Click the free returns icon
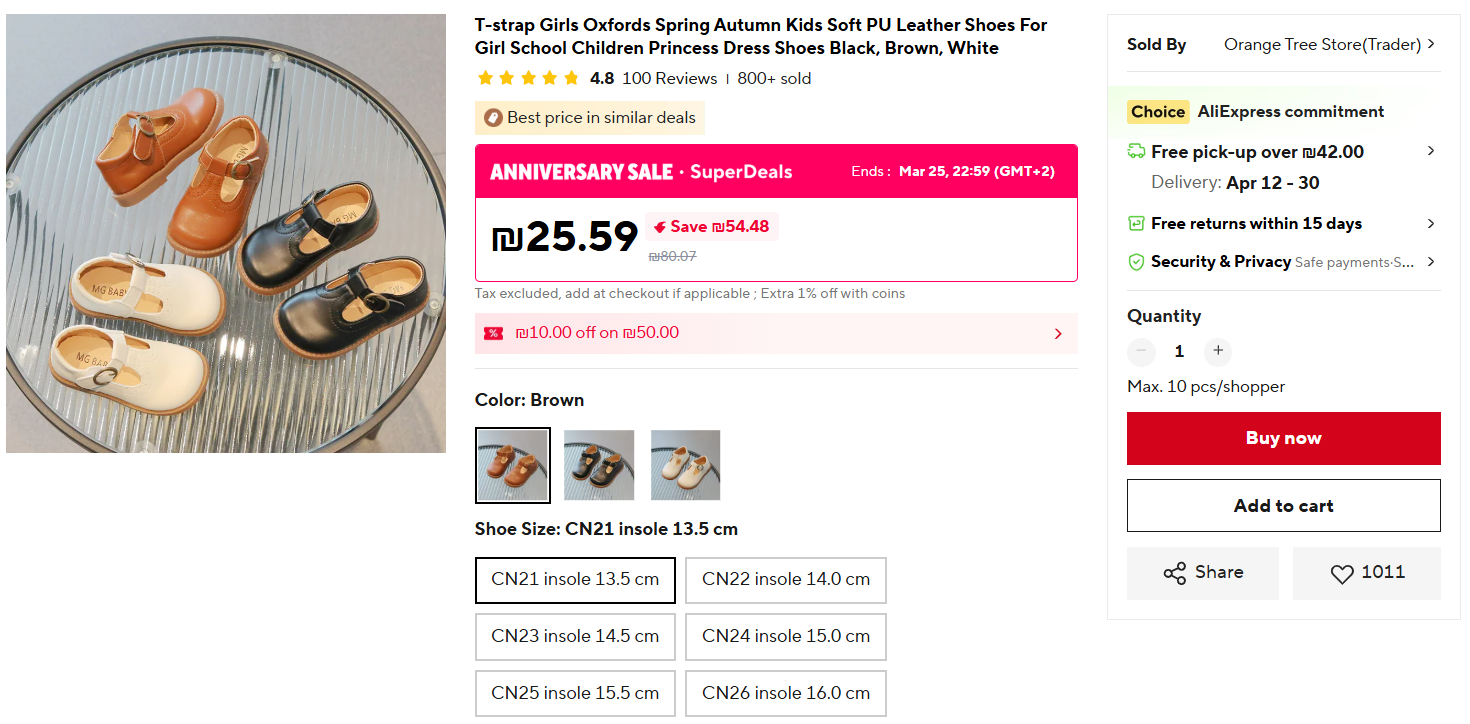The height and width of the screenshot is (724, 1470). 1136,224
